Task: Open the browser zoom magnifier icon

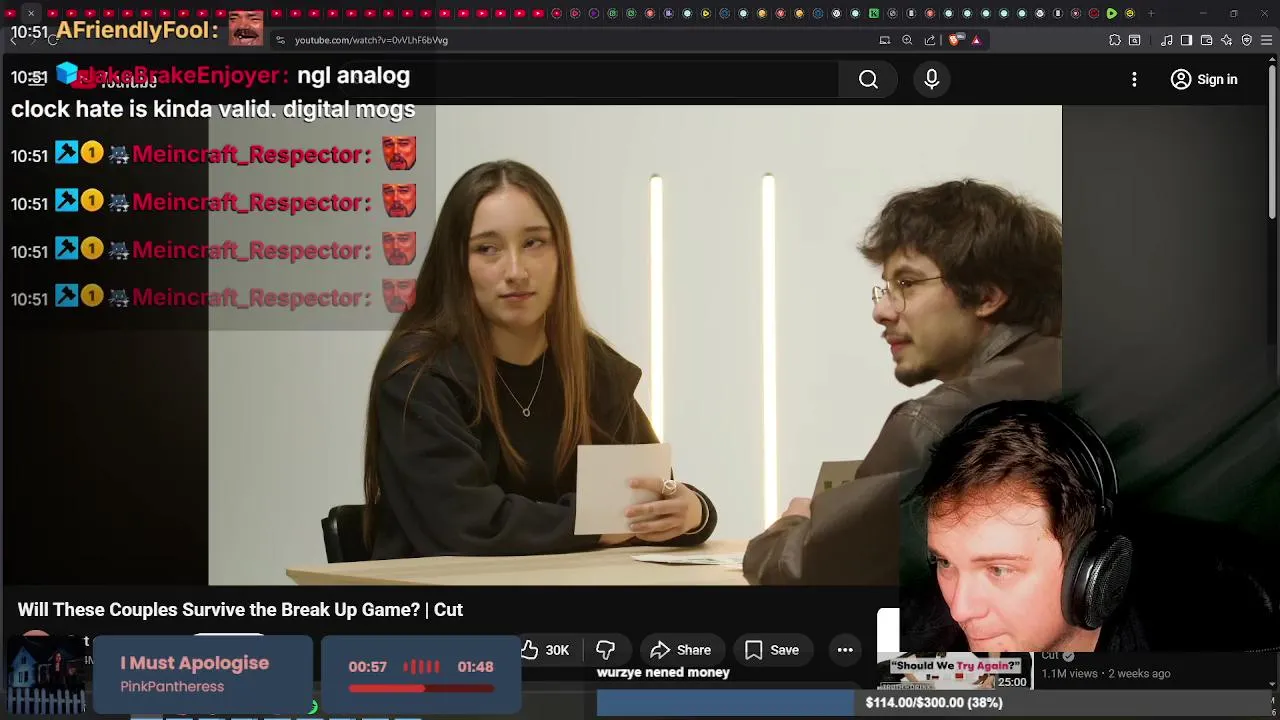Action: (x=907, y=40)
